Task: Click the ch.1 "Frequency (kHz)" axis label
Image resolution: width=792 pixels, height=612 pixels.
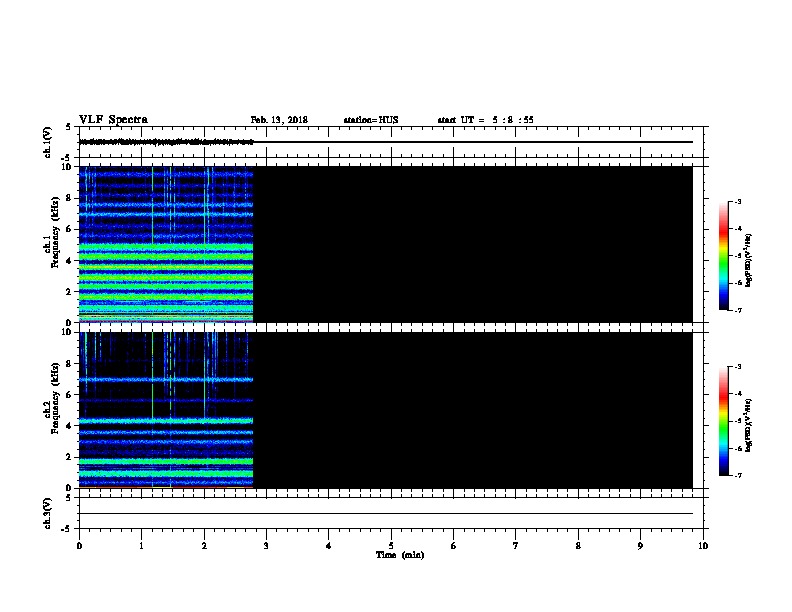Action: point(55,232)
